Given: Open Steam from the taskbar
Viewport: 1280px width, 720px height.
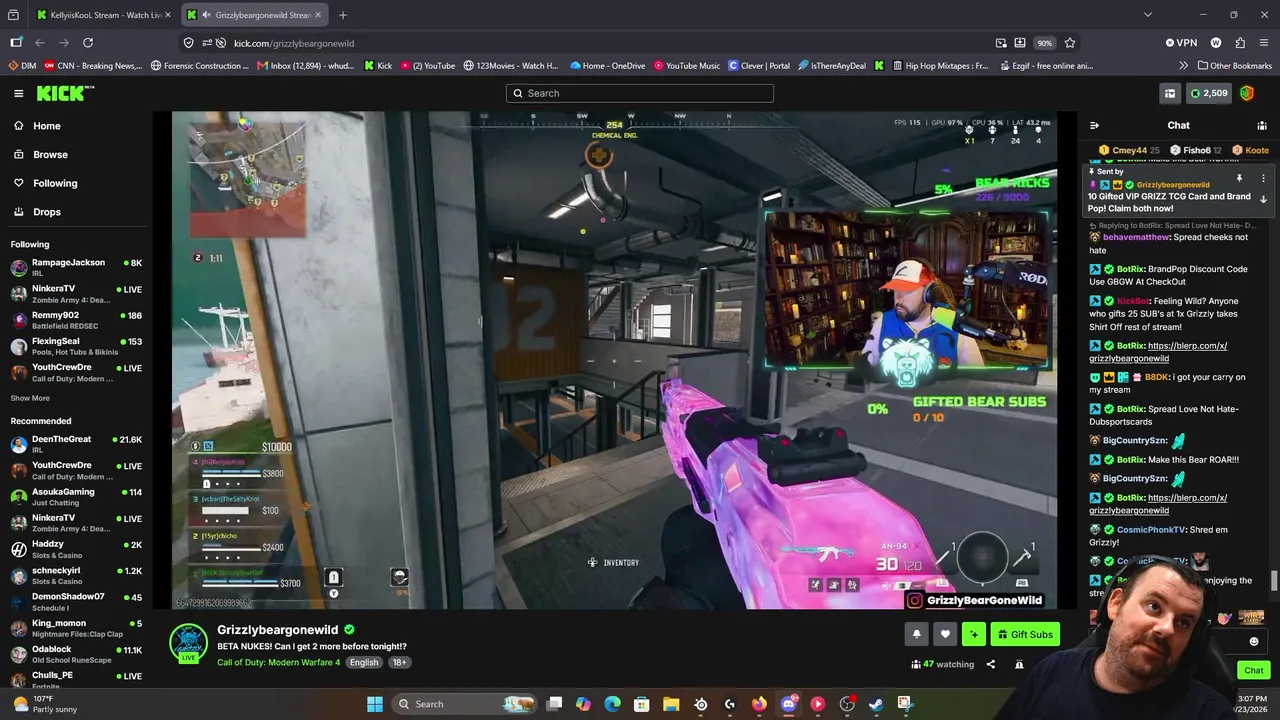Looking at the screenshot, I should [x=876, y=704].
